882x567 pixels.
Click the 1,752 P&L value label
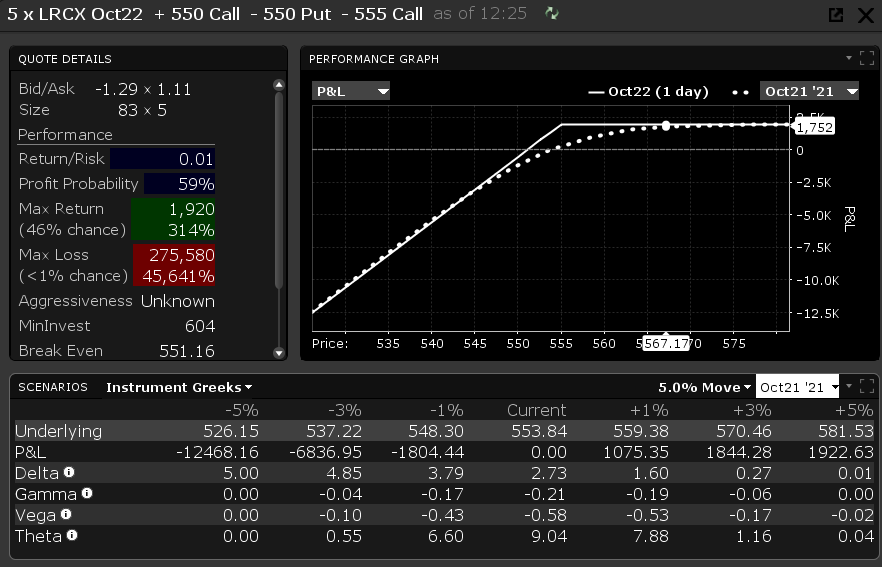[x=813, y=127]
